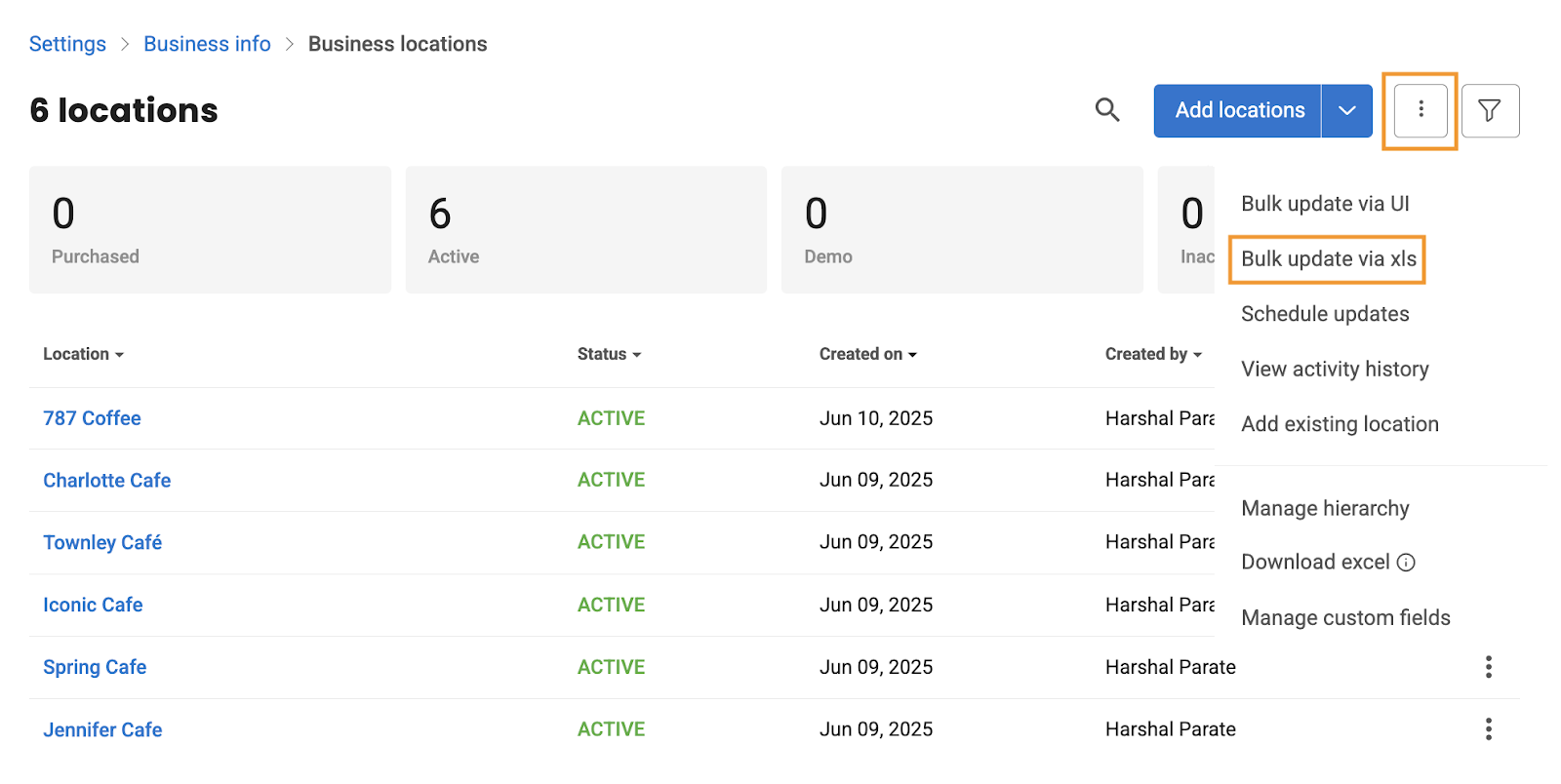Choose Download excel menu item
This screenshot has height=784, width=1561.
pyautogui.click(x=1315, y=562)
